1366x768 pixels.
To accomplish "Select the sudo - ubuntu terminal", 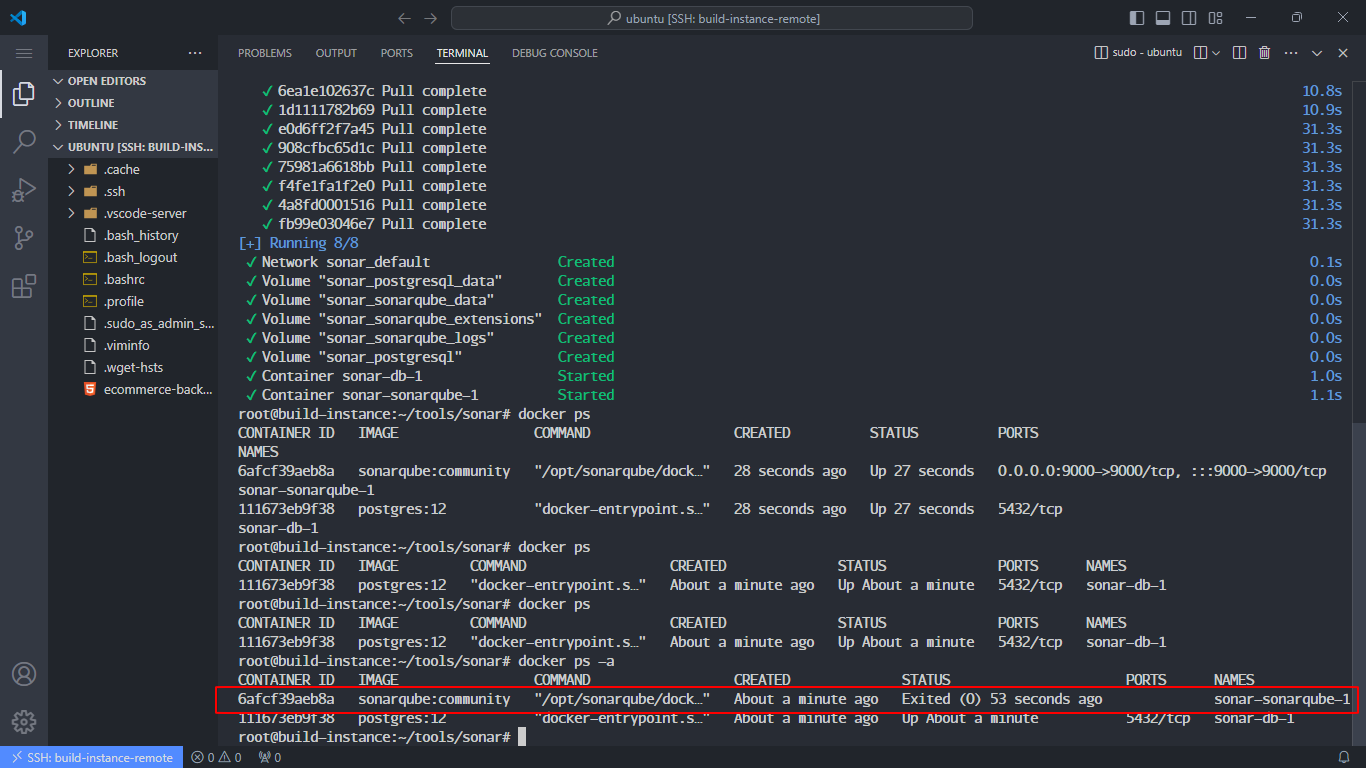I will tap(1138, 53).
